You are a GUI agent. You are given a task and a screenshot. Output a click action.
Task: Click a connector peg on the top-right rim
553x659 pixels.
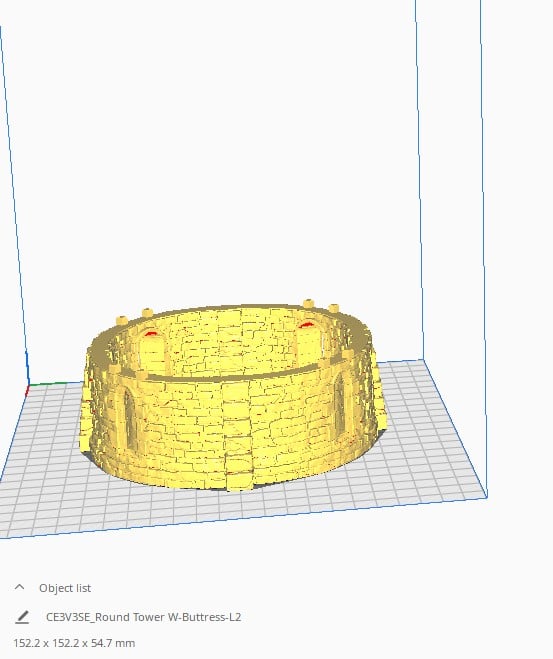point(309,303)
